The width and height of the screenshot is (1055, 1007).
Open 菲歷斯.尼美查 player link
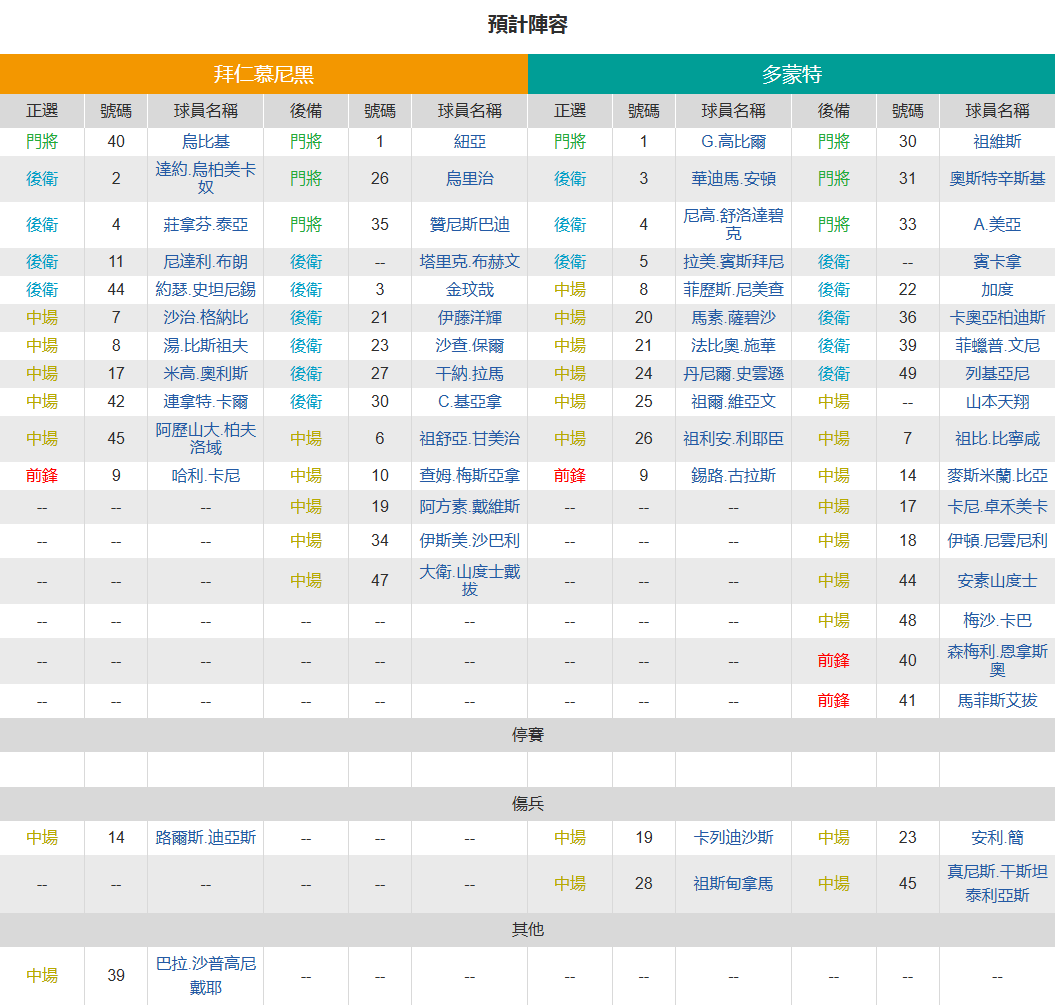pos(733,290)
